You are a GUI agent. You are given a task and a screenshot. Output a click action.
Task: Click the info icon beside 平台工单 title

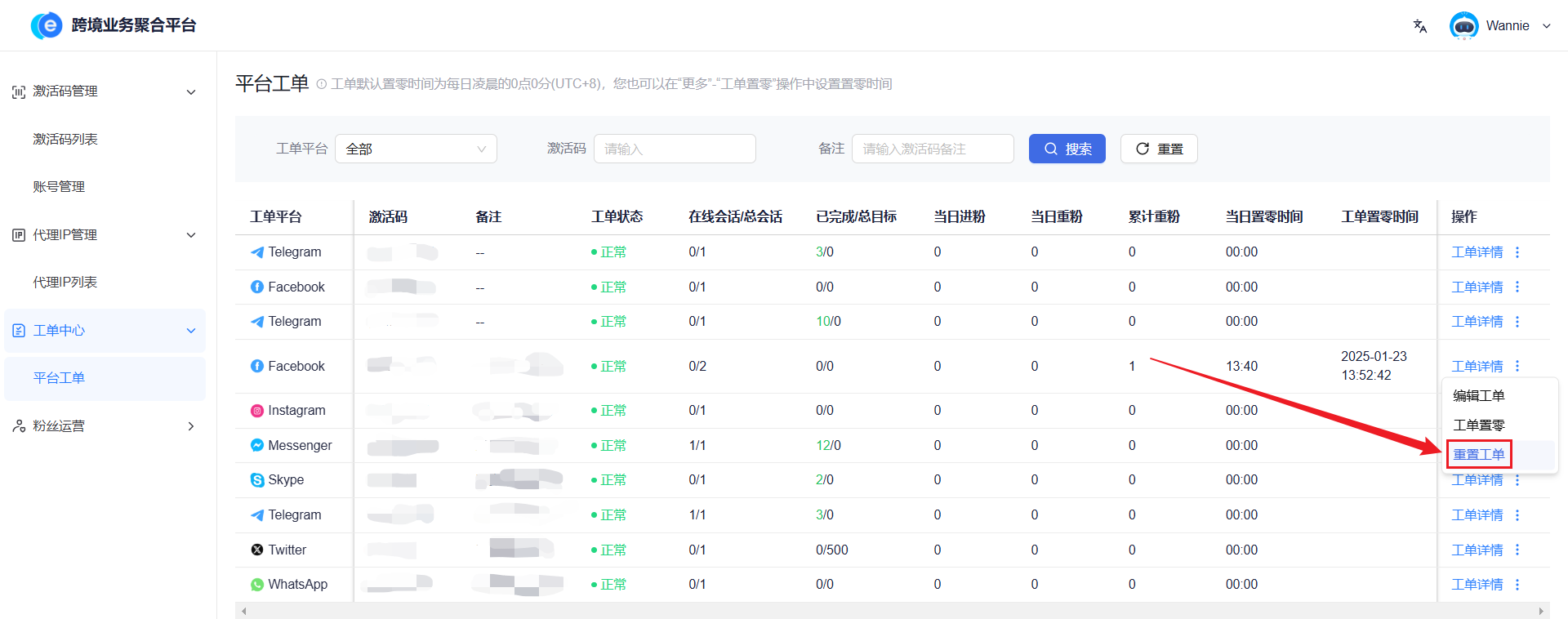tap(321, 84)
